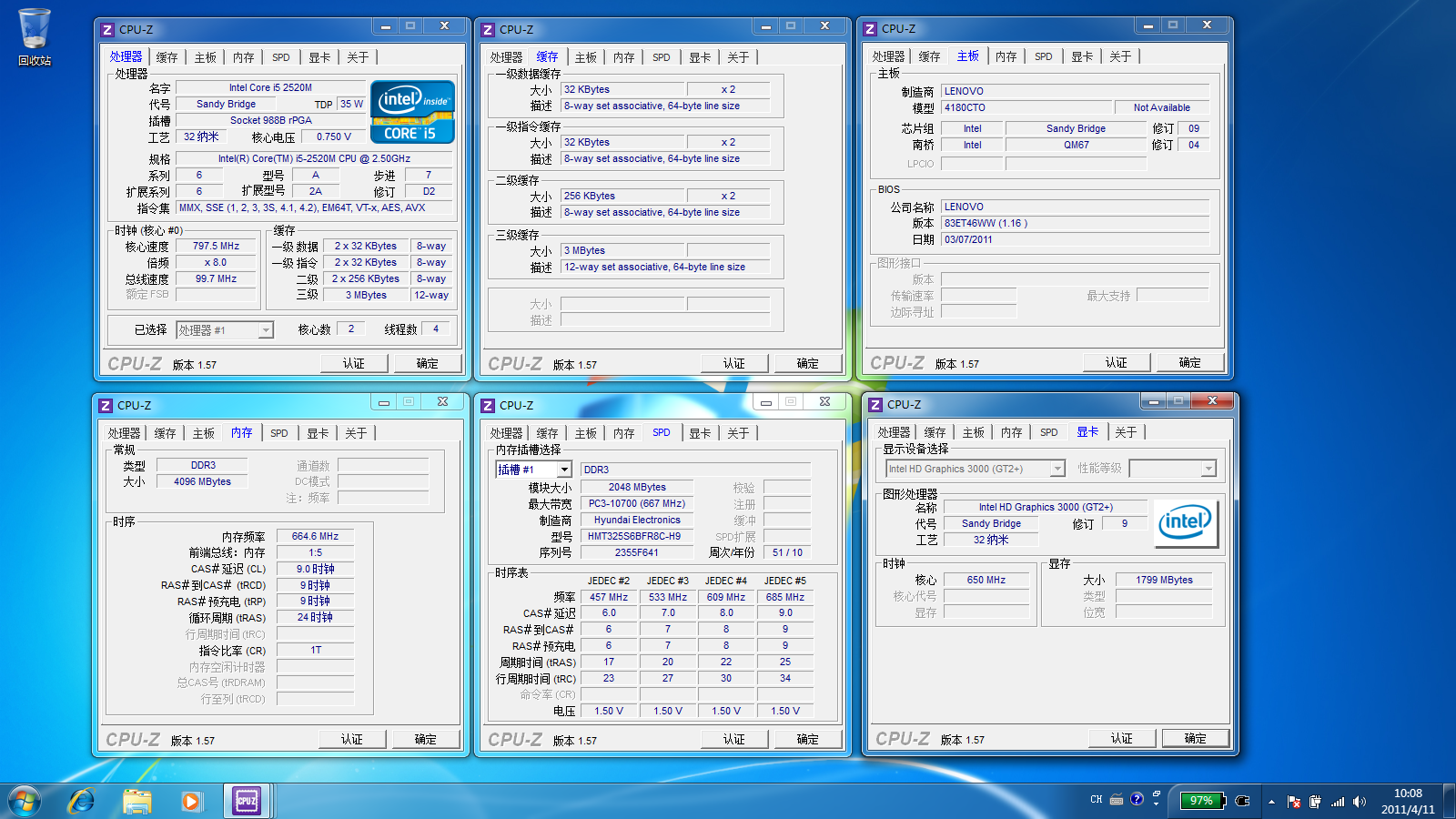Click the CPU-Z title icon of mainboard window

click(870, 29)
